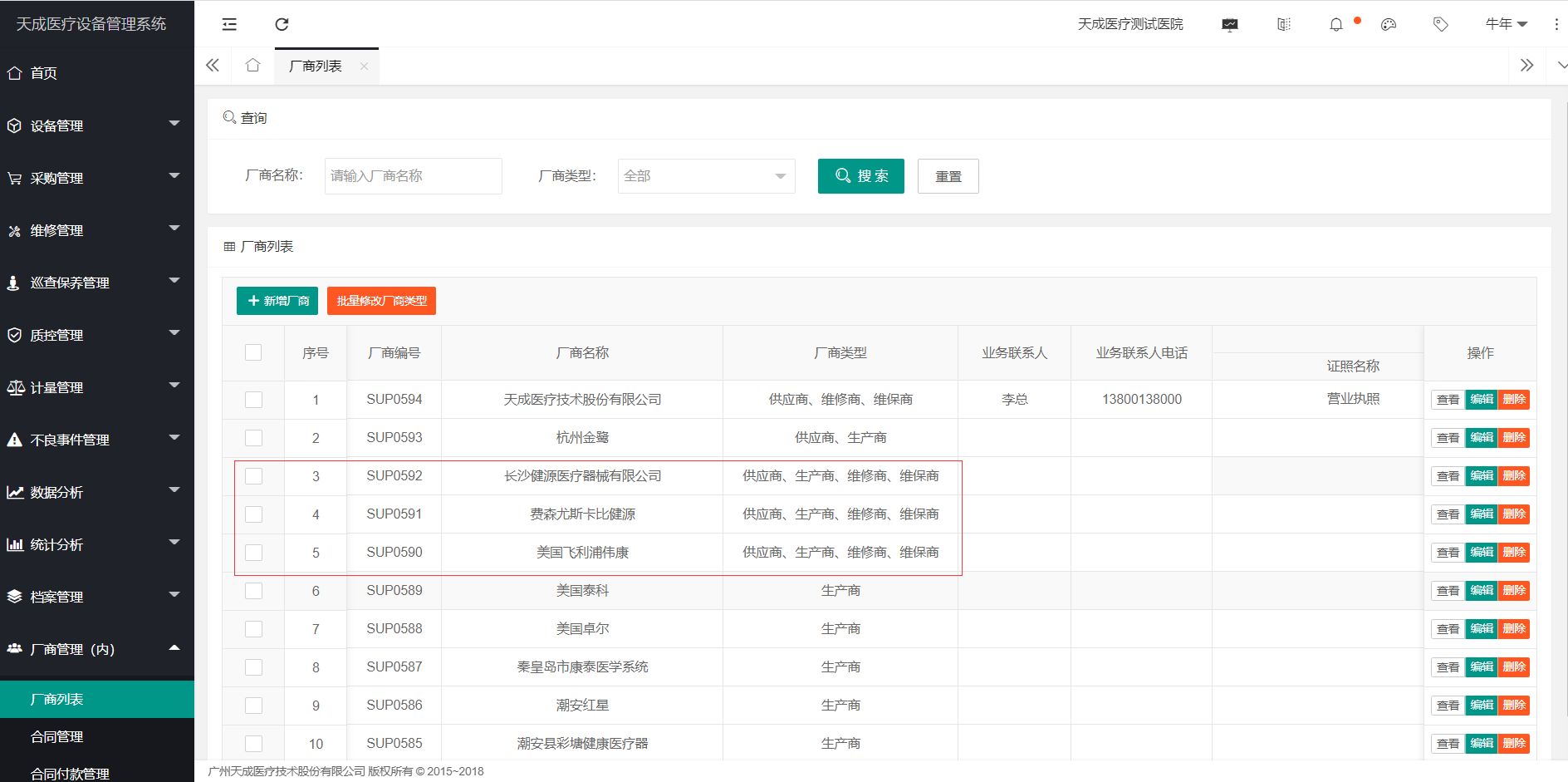Go to home tab icon
The image size is (1568, 782).
coord(252,65)
